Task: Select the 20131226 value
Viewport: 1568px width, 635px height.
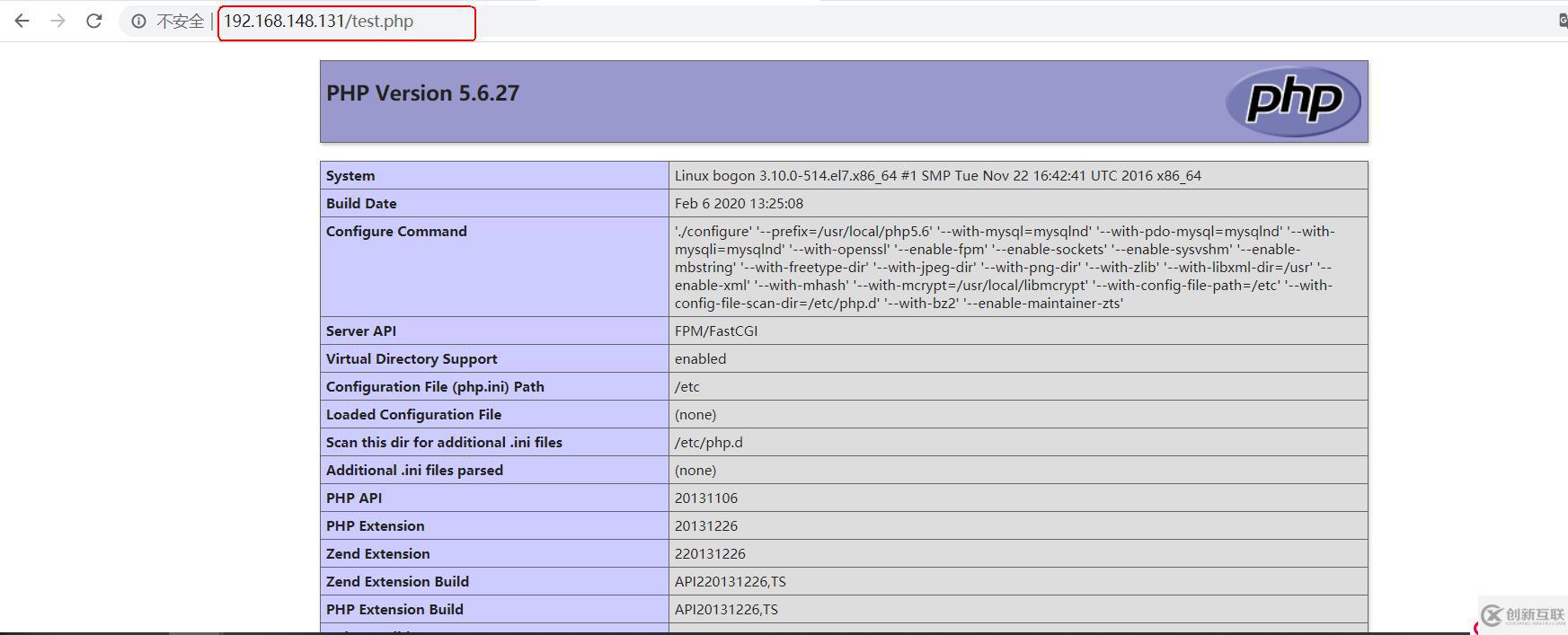Action: coord(706,526)
